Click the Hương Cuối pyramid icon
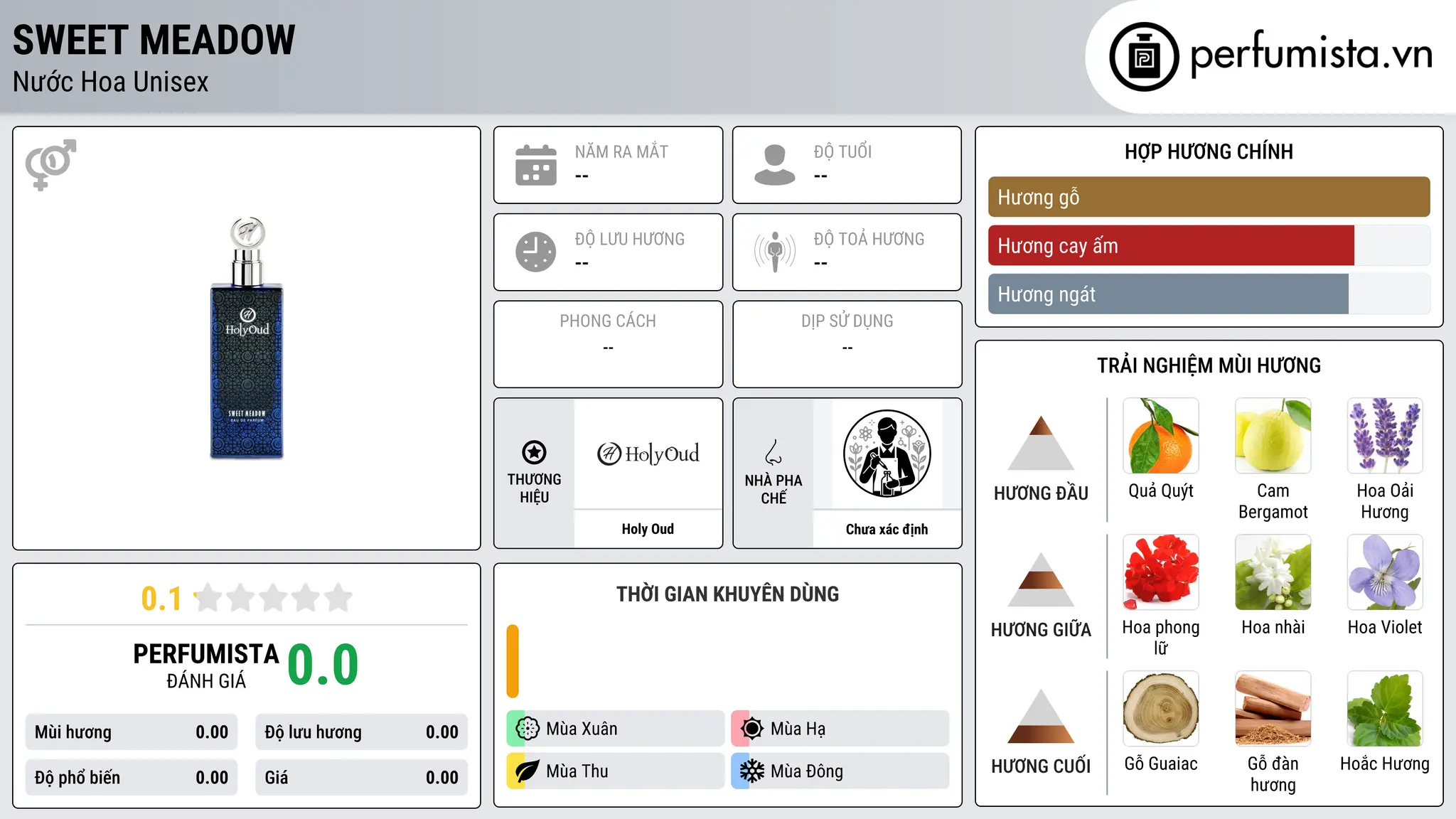Viewport: 1456px width, 819px height. tap(1041, 716)
